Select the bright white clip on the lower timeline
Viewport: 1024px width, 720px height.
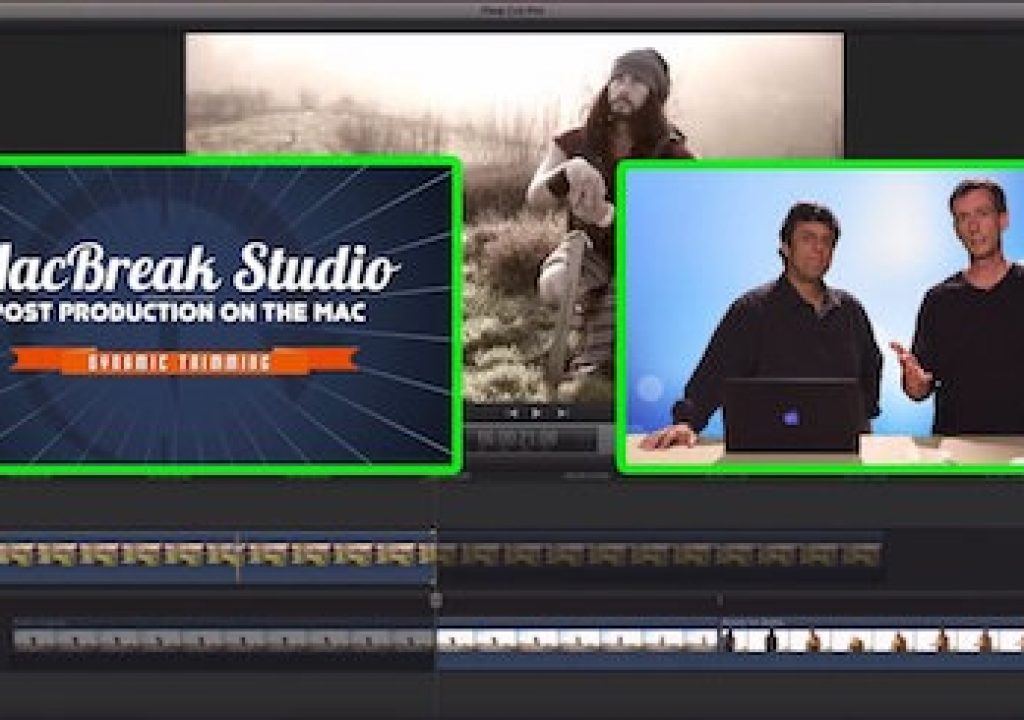click(578, 642)
